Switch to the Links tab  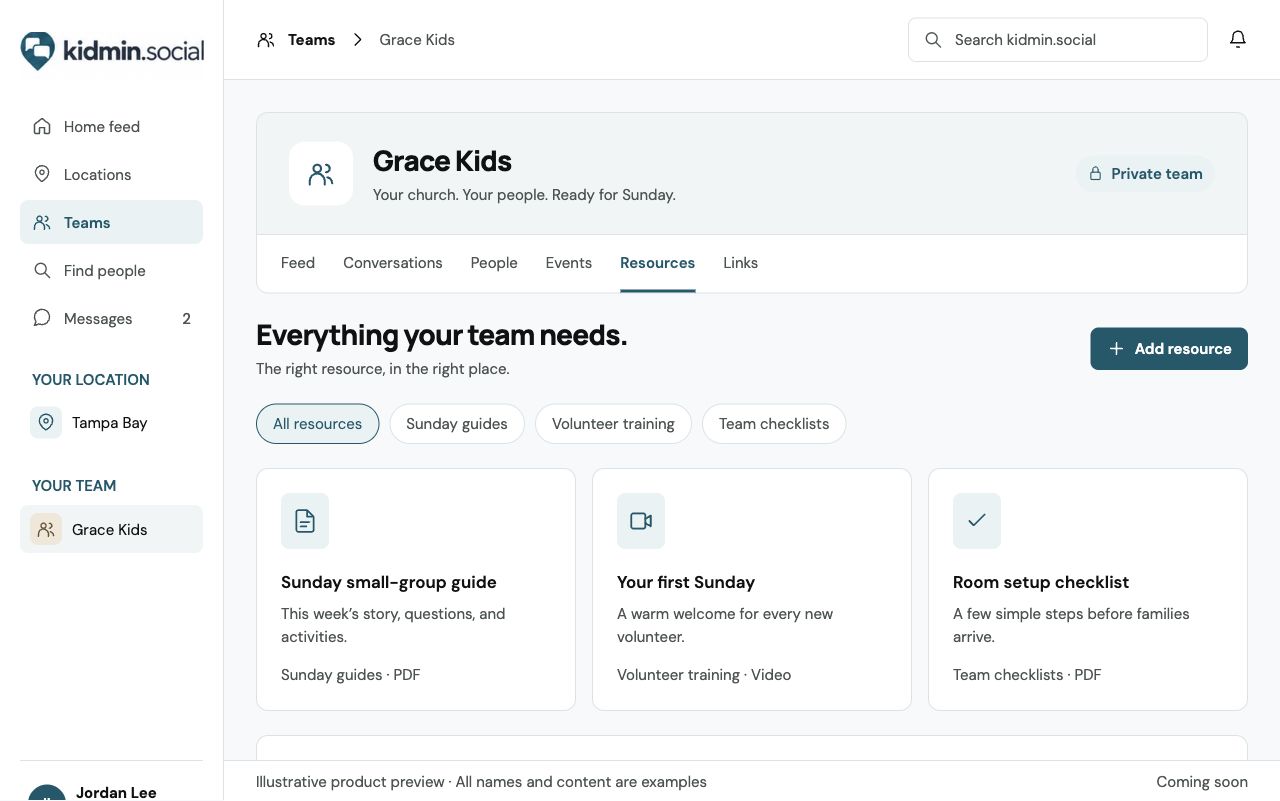[741, 263]
